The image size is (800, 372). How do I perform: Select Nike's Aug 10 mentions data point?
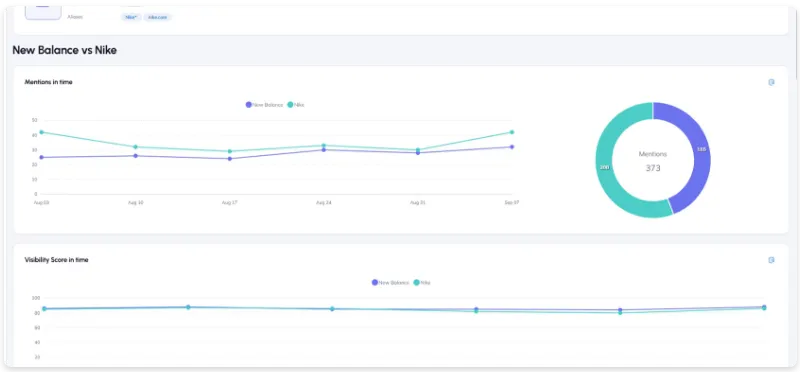click(x=136, y=147)
